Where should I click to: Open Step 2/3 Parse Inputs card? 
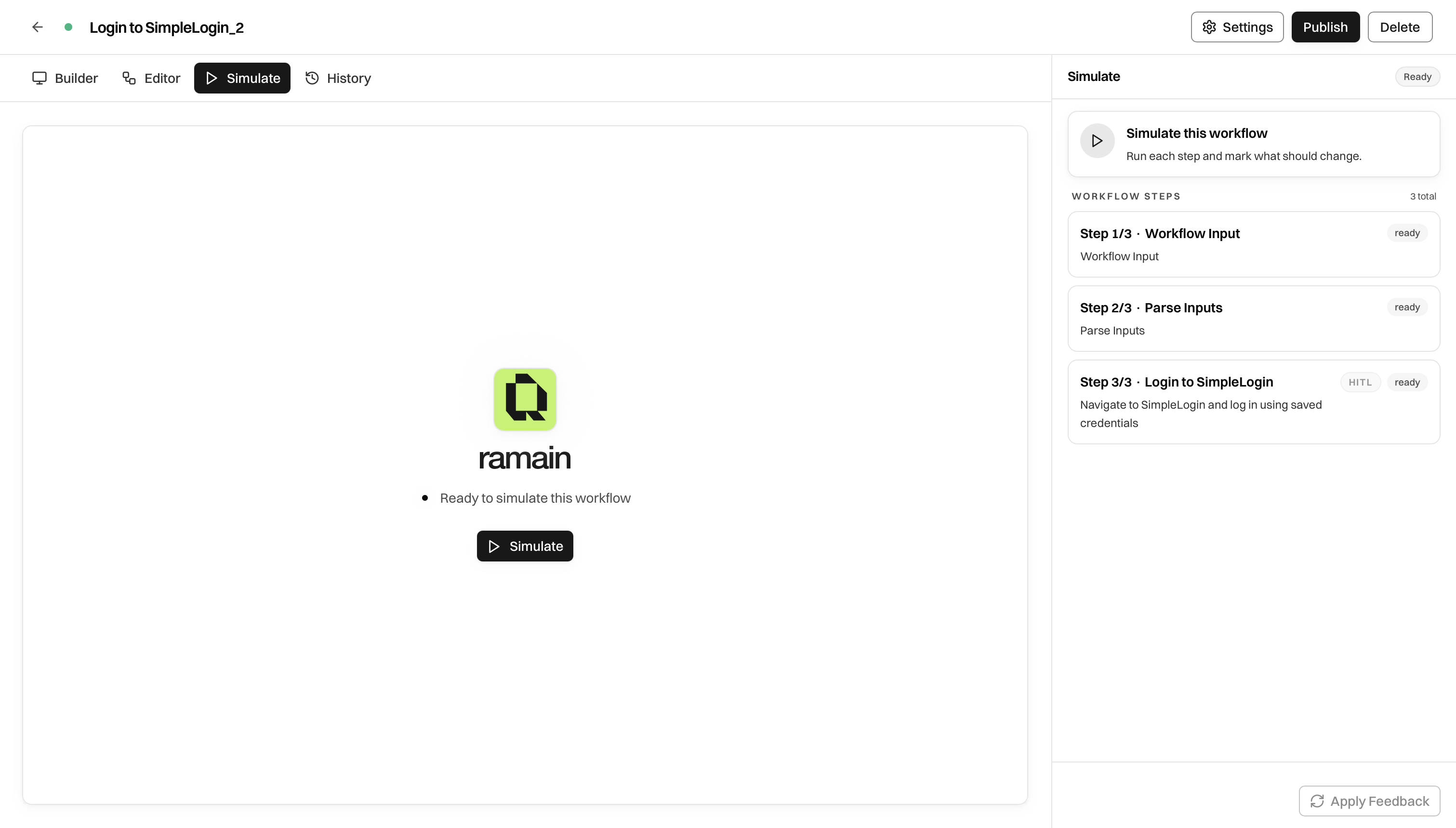pyautogui.click(x=1254, y=319)
